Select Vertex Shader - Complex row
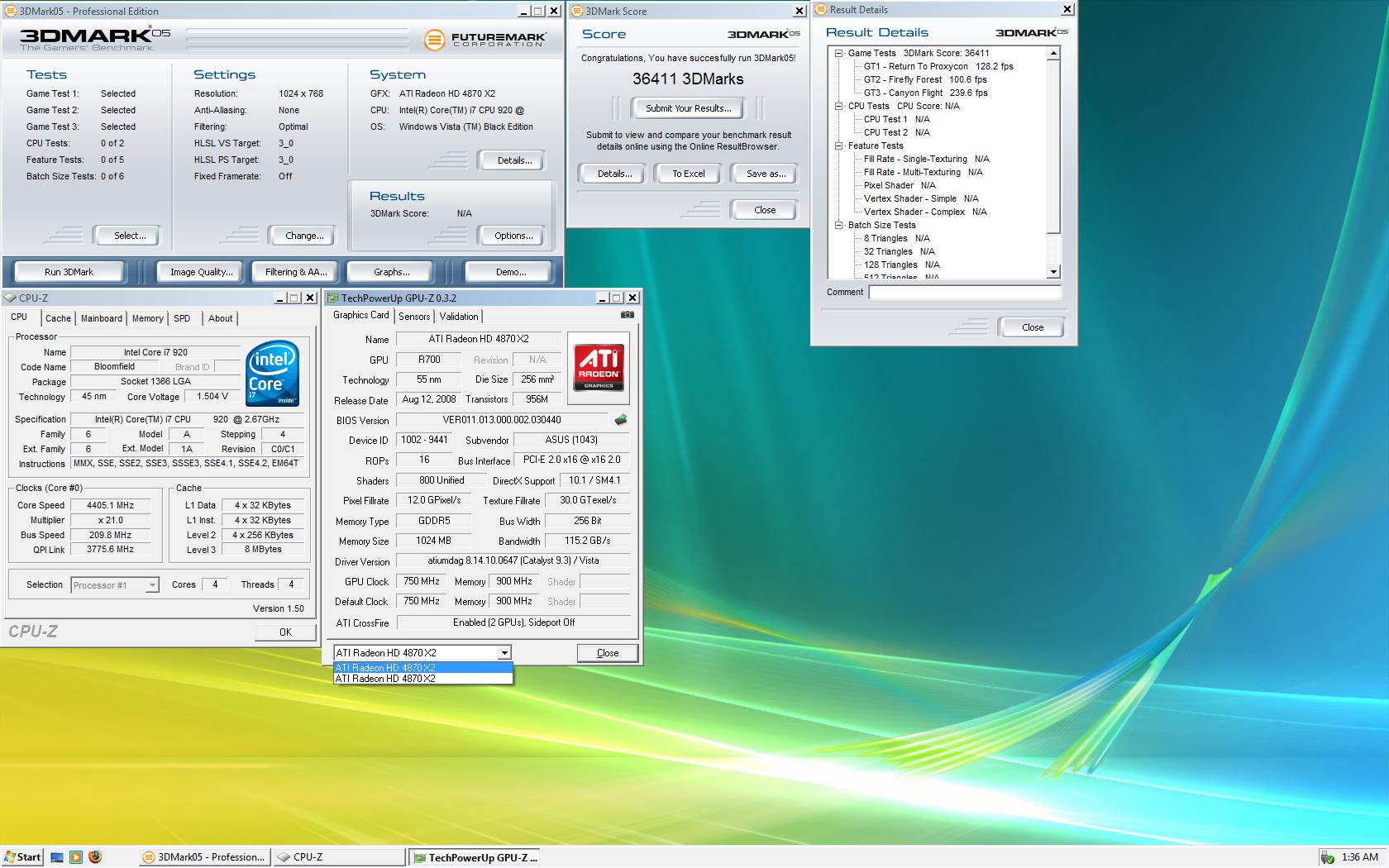The width and height of the screenshot is (1389, 868). tap(925, 212)
